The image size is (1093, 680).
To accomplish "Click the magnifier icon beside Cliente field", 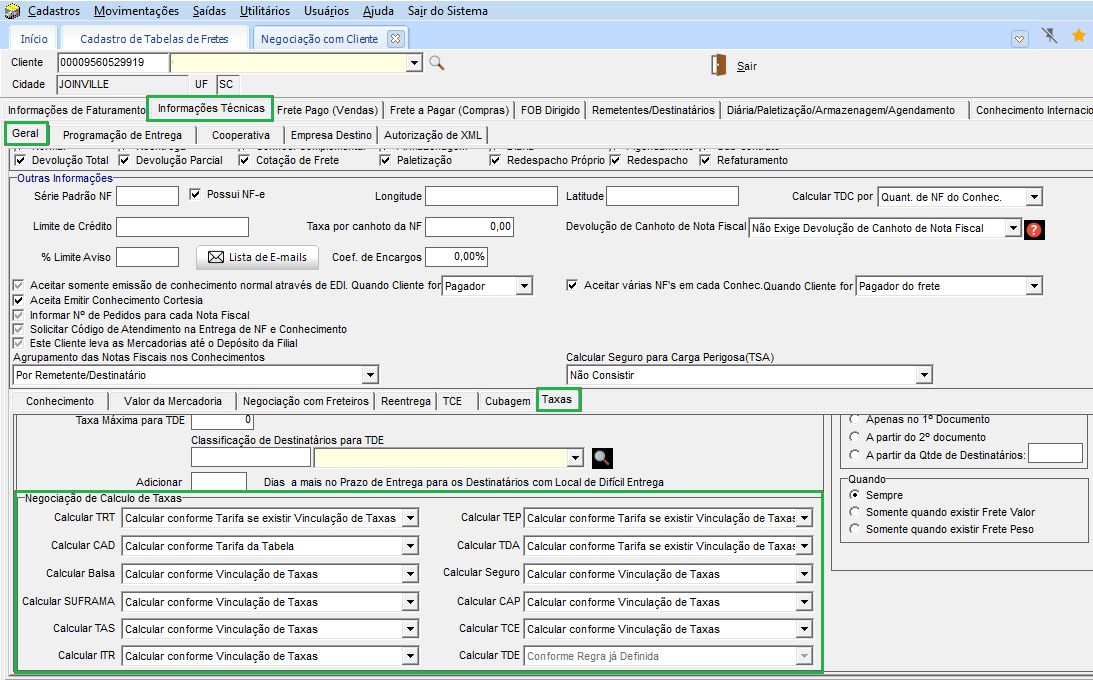I will 436,63.
